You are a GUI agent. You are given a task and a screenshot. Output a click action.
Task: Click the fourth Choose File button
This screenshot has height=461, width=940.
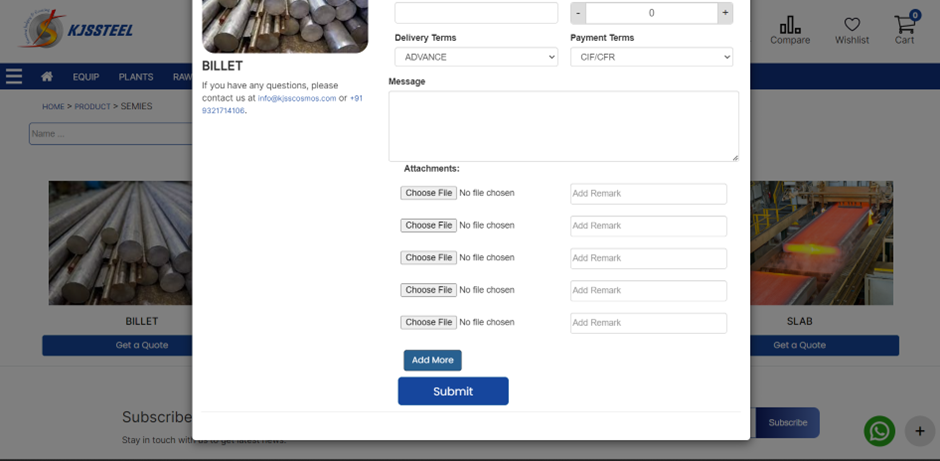coord(429,290)
